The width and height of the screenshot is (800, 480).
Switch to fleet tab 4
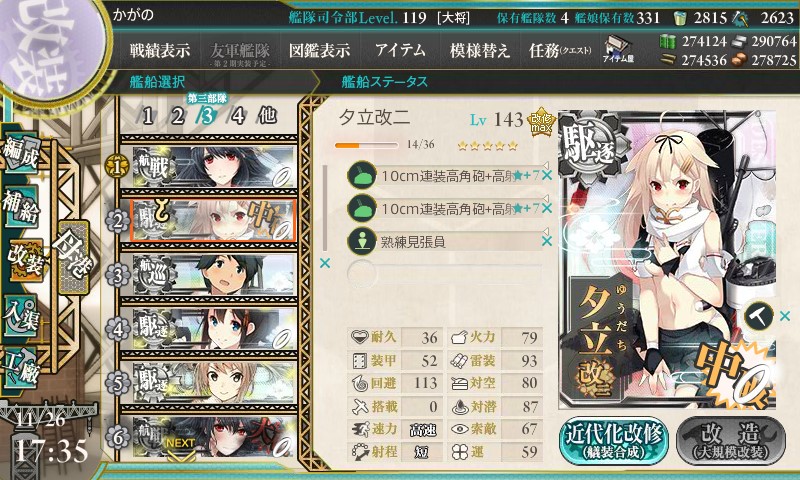238,116
